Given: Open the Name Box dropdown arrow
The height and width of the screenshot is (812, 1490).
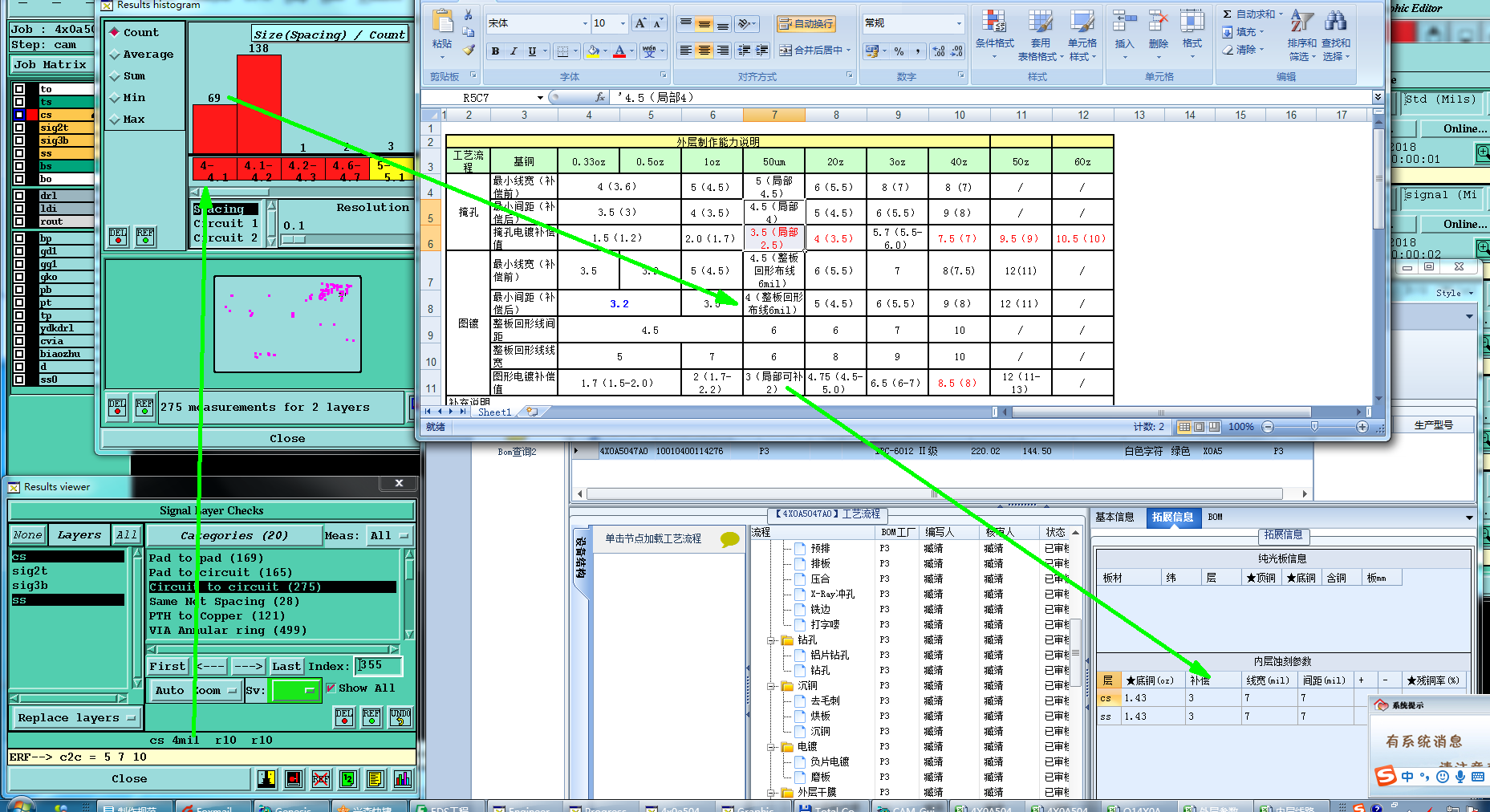Looking at the screenshot, I should point(540,98).
